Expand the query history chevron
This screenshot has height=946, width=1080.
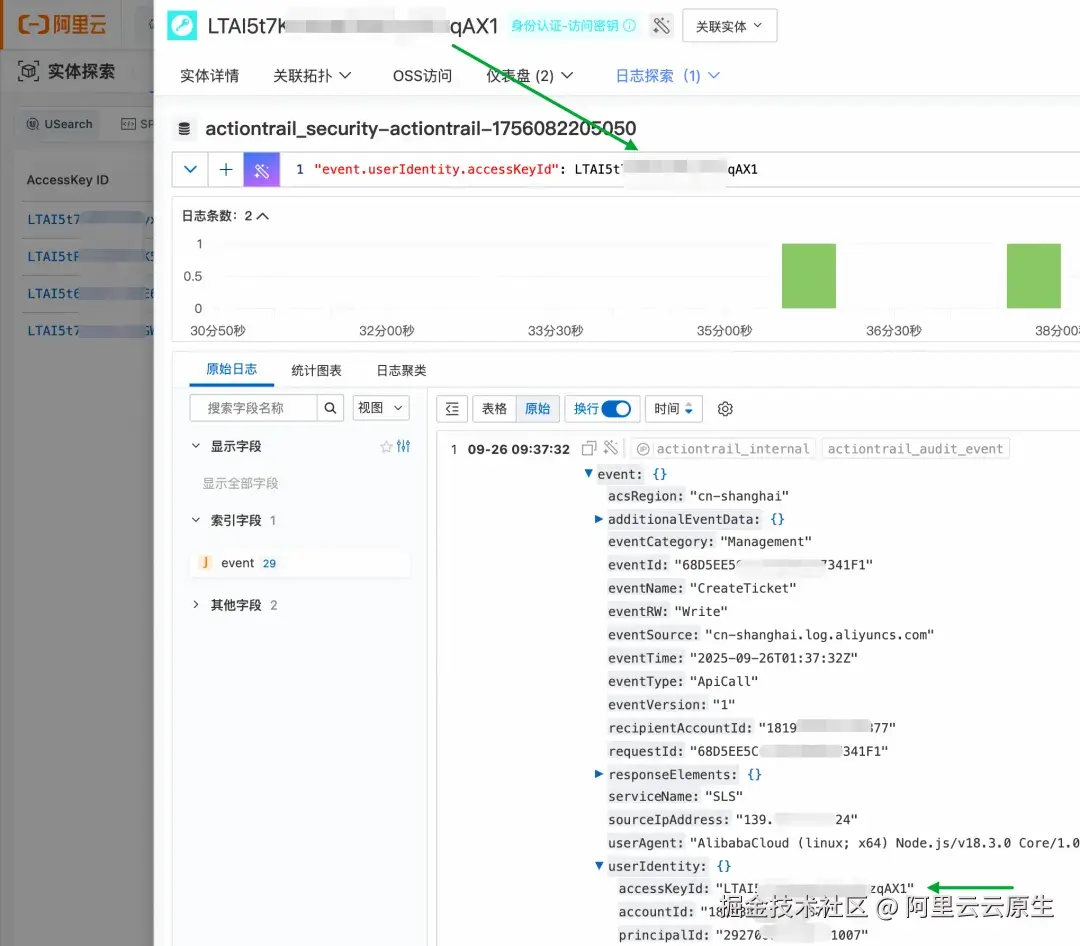pyautogui.click(x=190, y=169)
